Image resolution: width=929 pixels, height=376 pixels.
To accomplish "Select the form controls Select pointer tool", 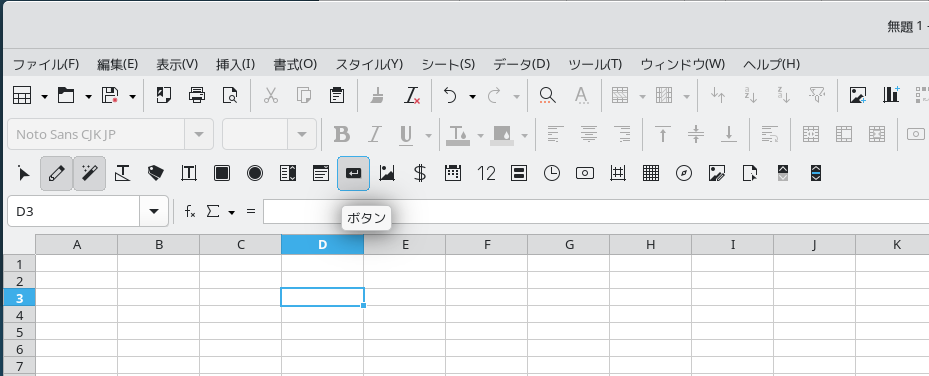I will point(24,173).
